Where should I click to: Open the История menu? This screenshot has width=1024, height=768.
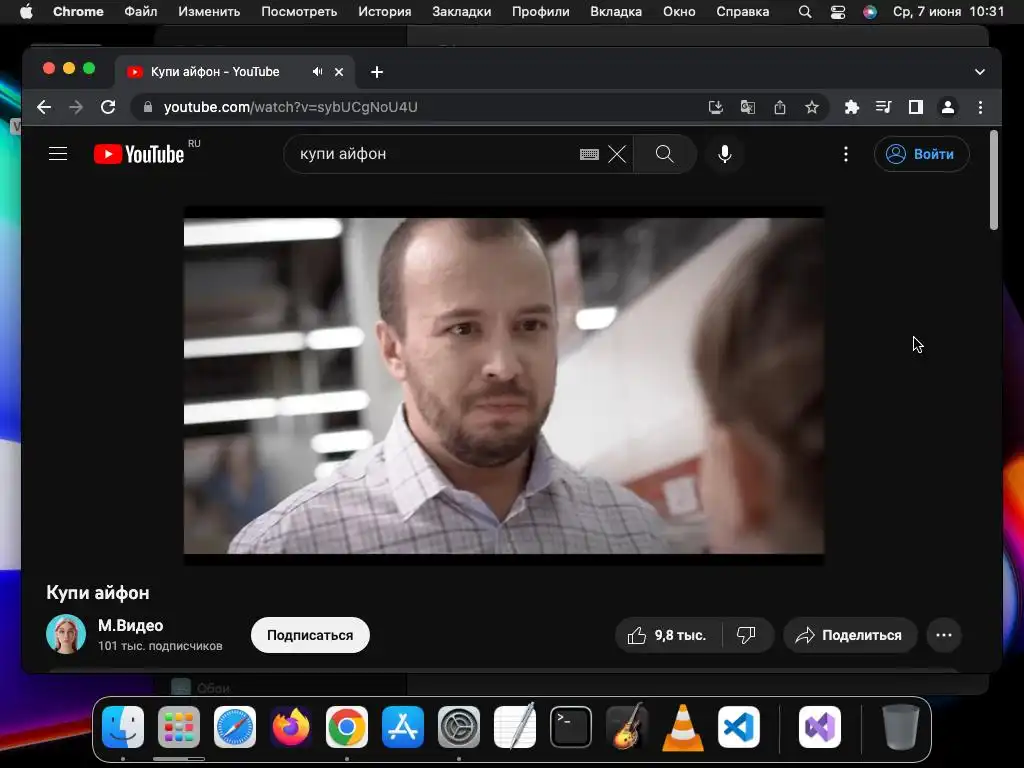385,12
